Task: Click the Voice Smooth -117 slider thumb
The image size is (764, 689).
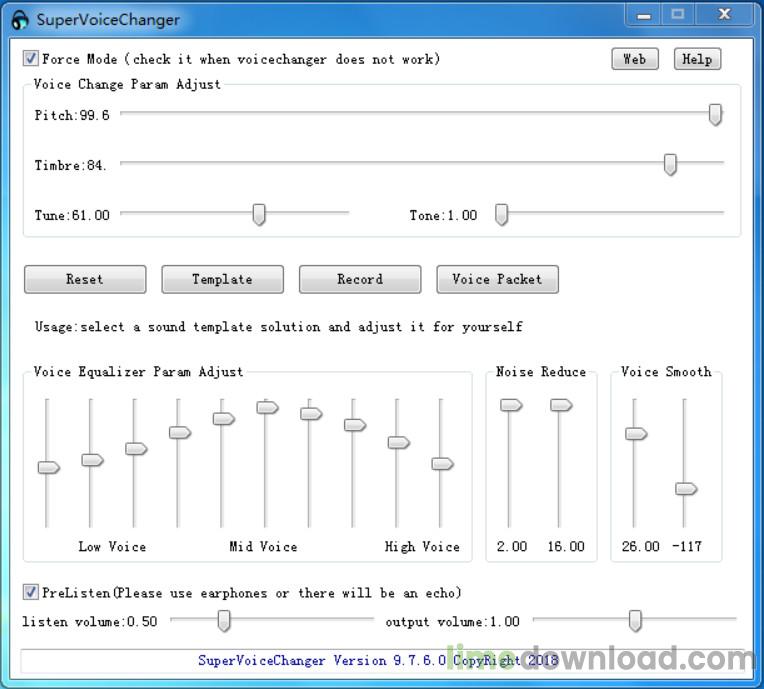Action: tap(685, 488)
